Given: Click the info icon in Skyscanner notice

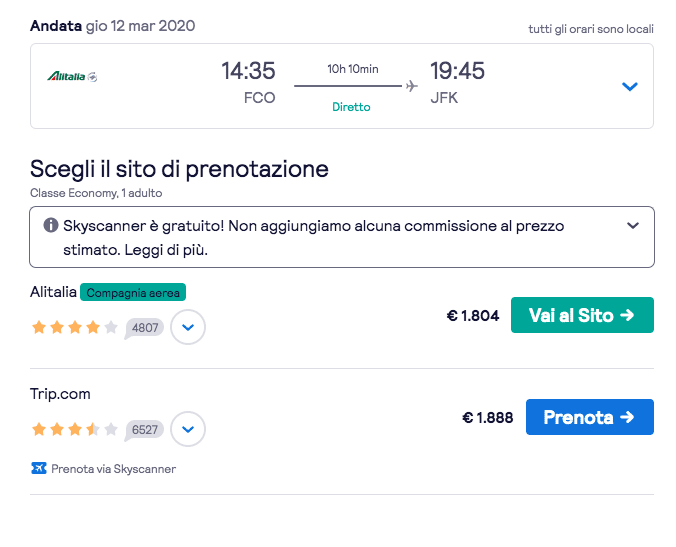Looking at the screenshot, I should tap(51, 226).
